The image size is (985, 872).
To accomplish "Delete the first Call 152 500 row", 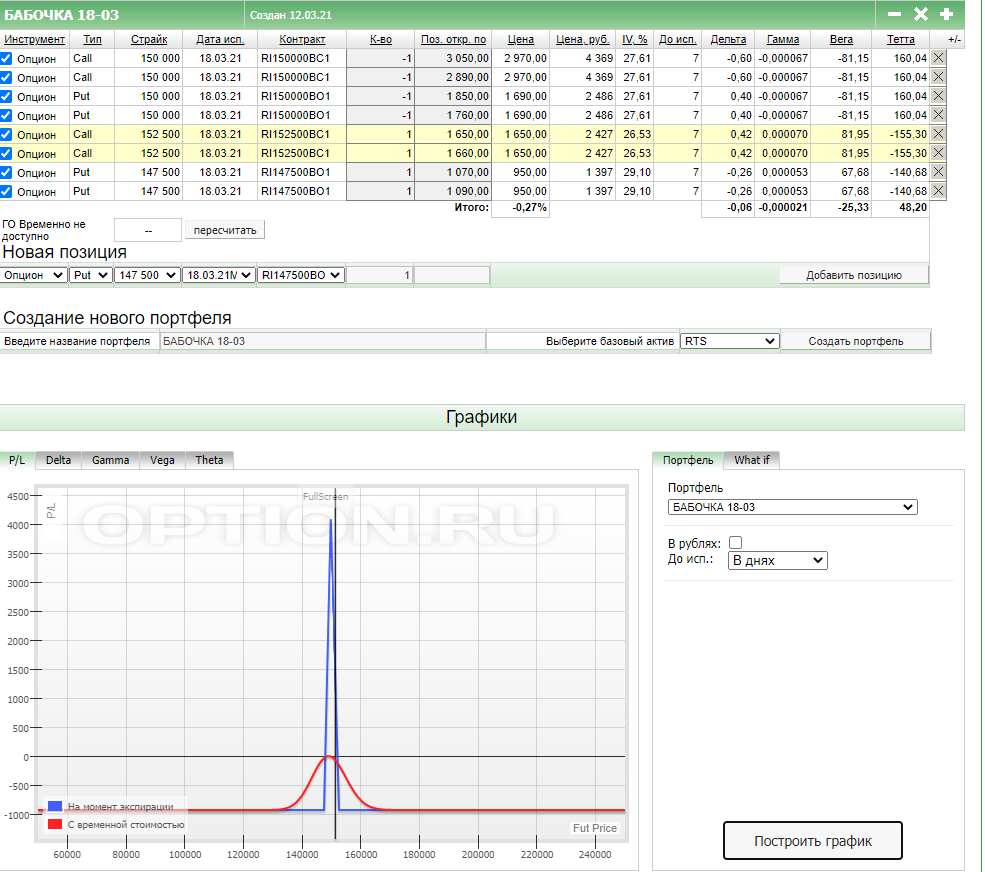I will tap(938, 134).
